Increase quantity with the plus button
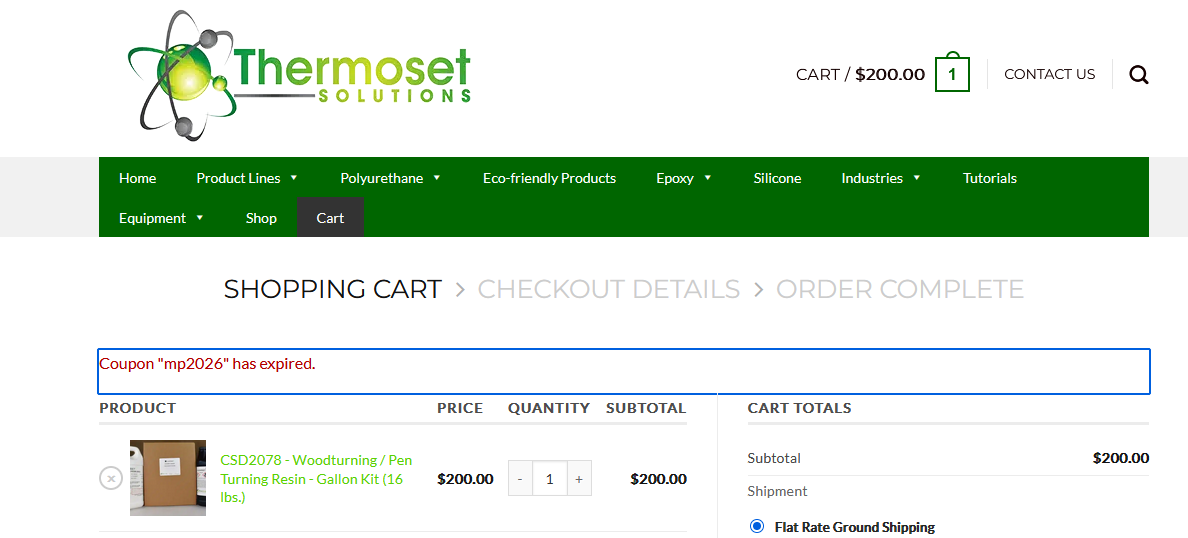 point(579,479)
